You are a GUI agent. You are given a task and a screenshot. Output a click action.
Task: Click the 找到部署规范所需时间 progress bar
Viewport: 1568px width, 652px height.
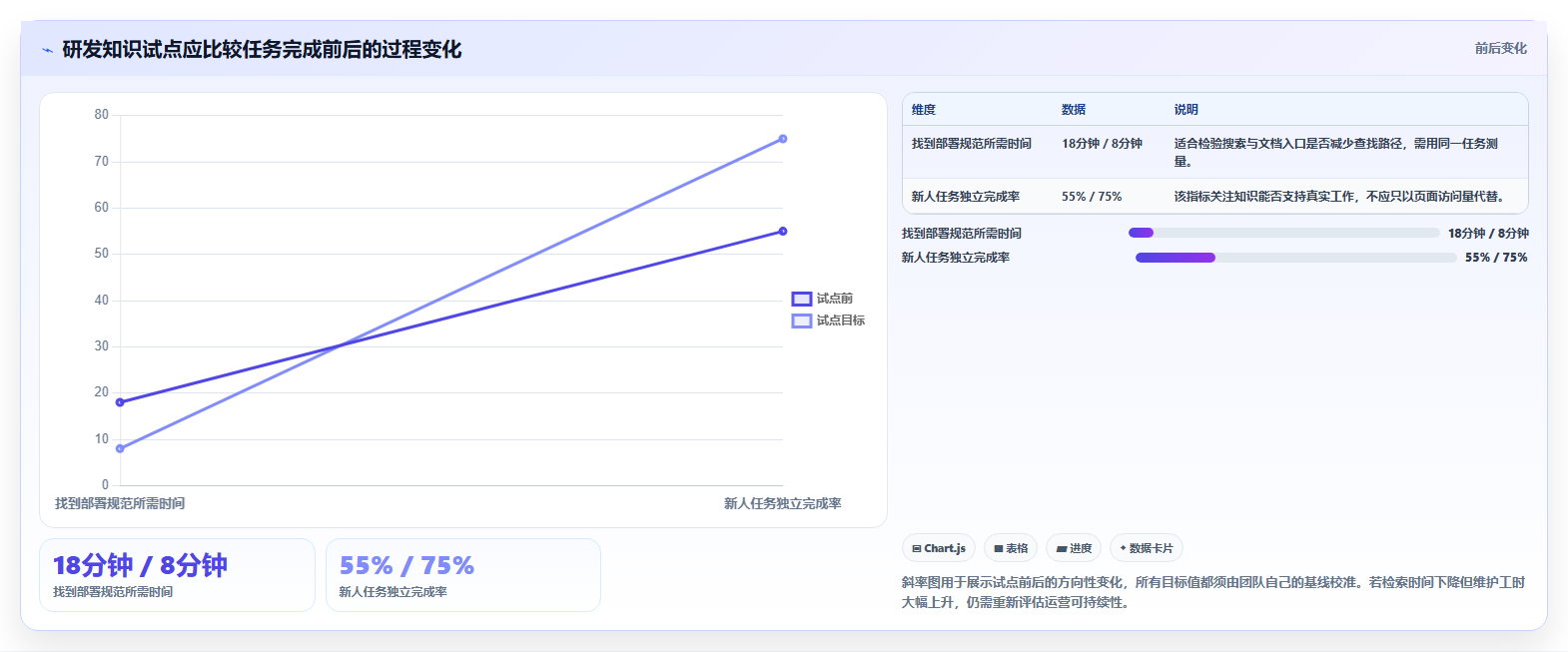(1283, 233)
